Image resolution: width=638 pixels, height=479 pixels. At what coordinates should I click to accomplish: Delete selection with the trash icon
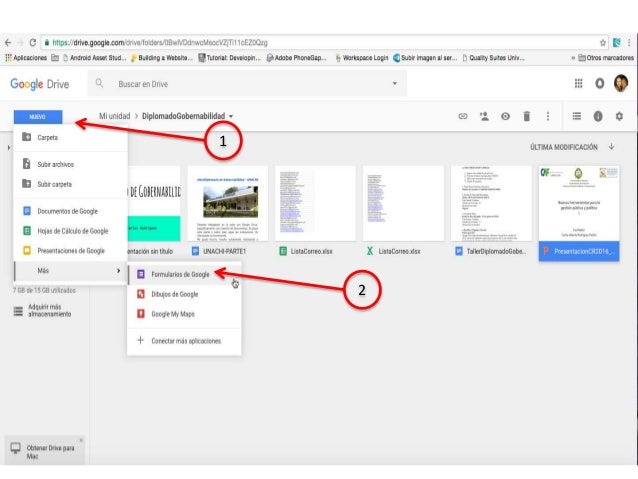click(527, 116)
